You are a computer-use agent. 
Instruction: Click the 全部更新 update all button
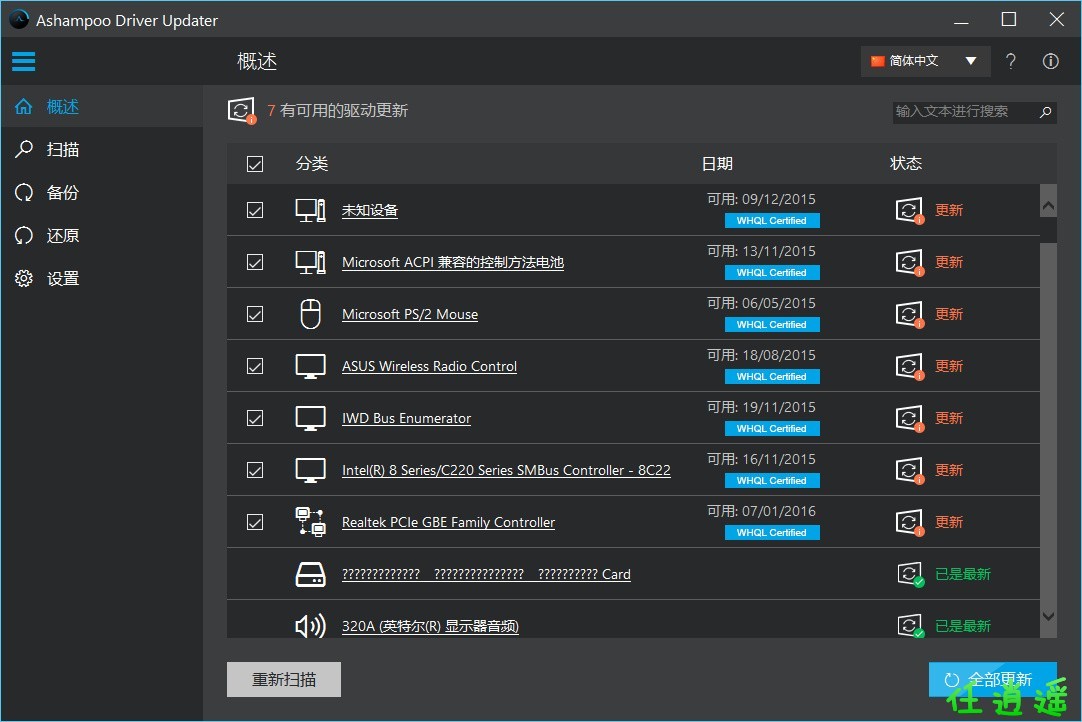point(992,679)
